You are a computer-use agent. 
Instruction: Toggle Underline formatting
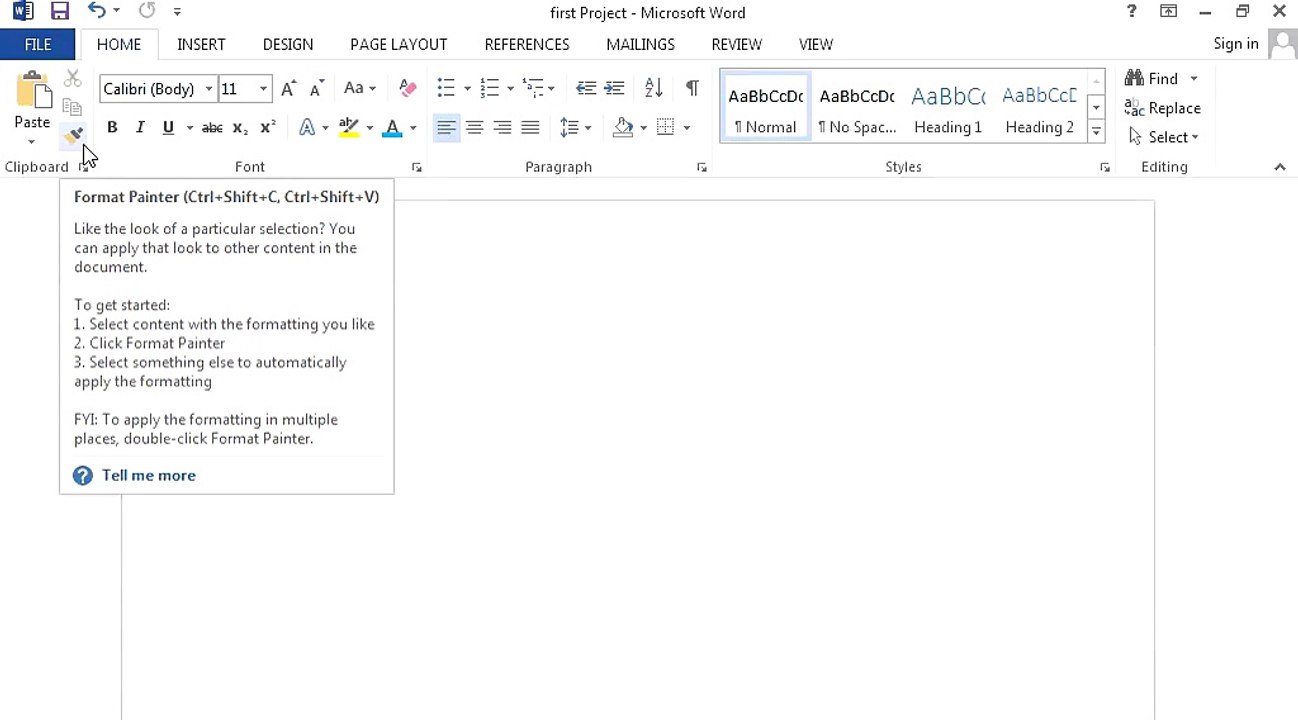[168, 127]
